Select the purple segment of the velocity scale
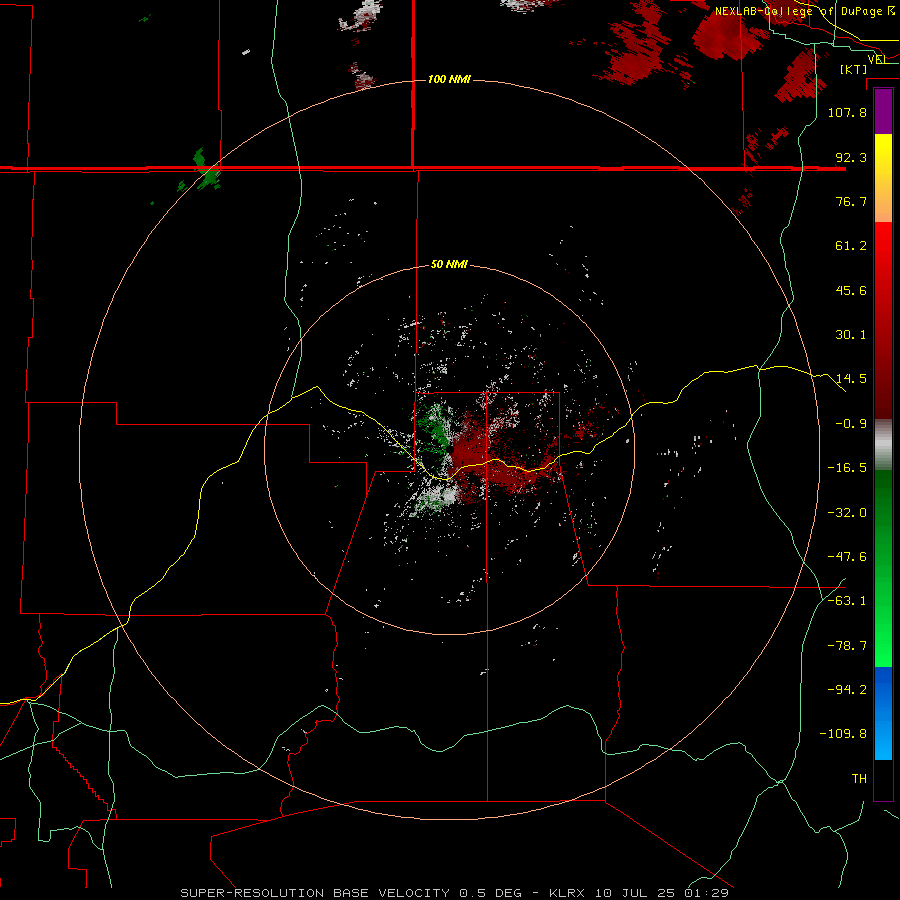This screenshot has width=900, height=900. click(x=883, y=111)
